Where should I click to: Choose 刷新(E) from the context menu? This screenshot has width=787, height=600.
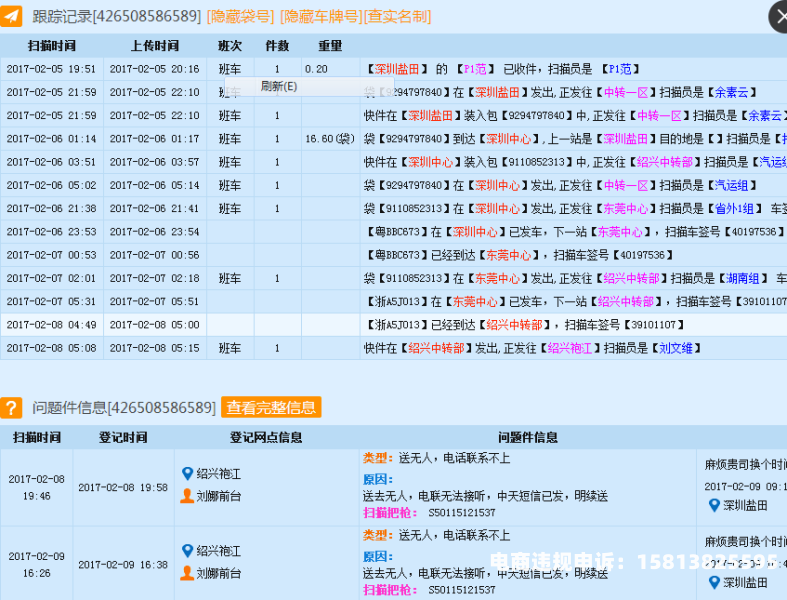click(x=279, y=87)
